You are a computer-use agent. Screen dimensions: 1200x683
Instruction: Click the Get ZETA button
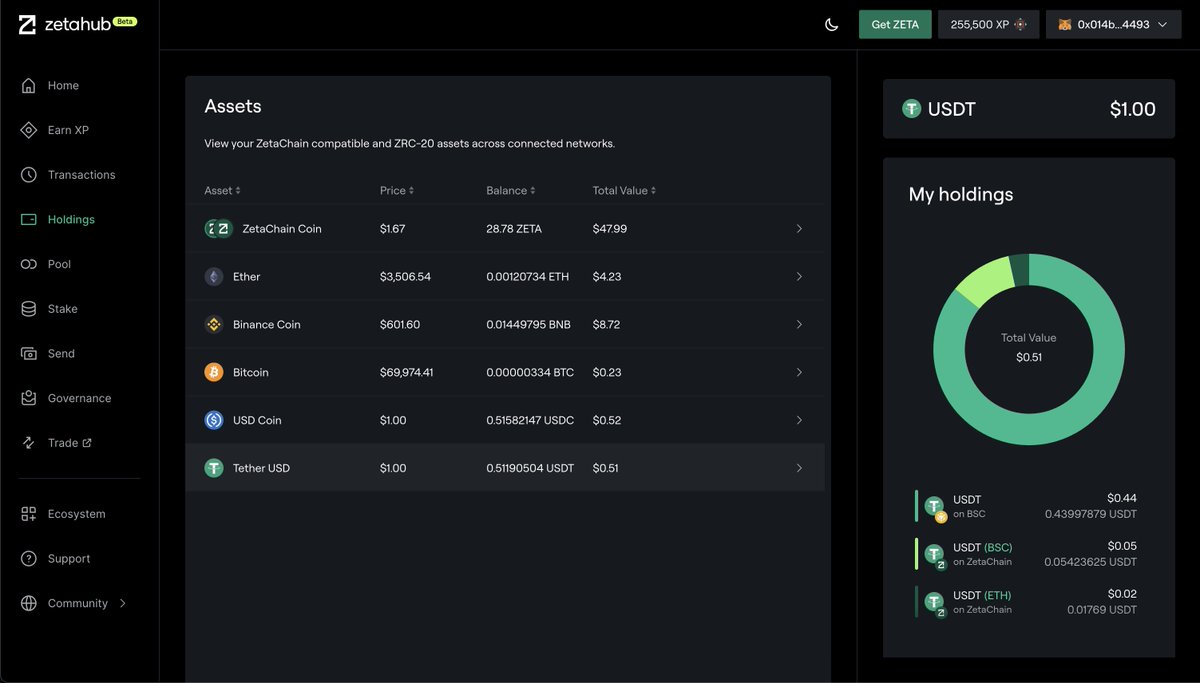[895, 25]
